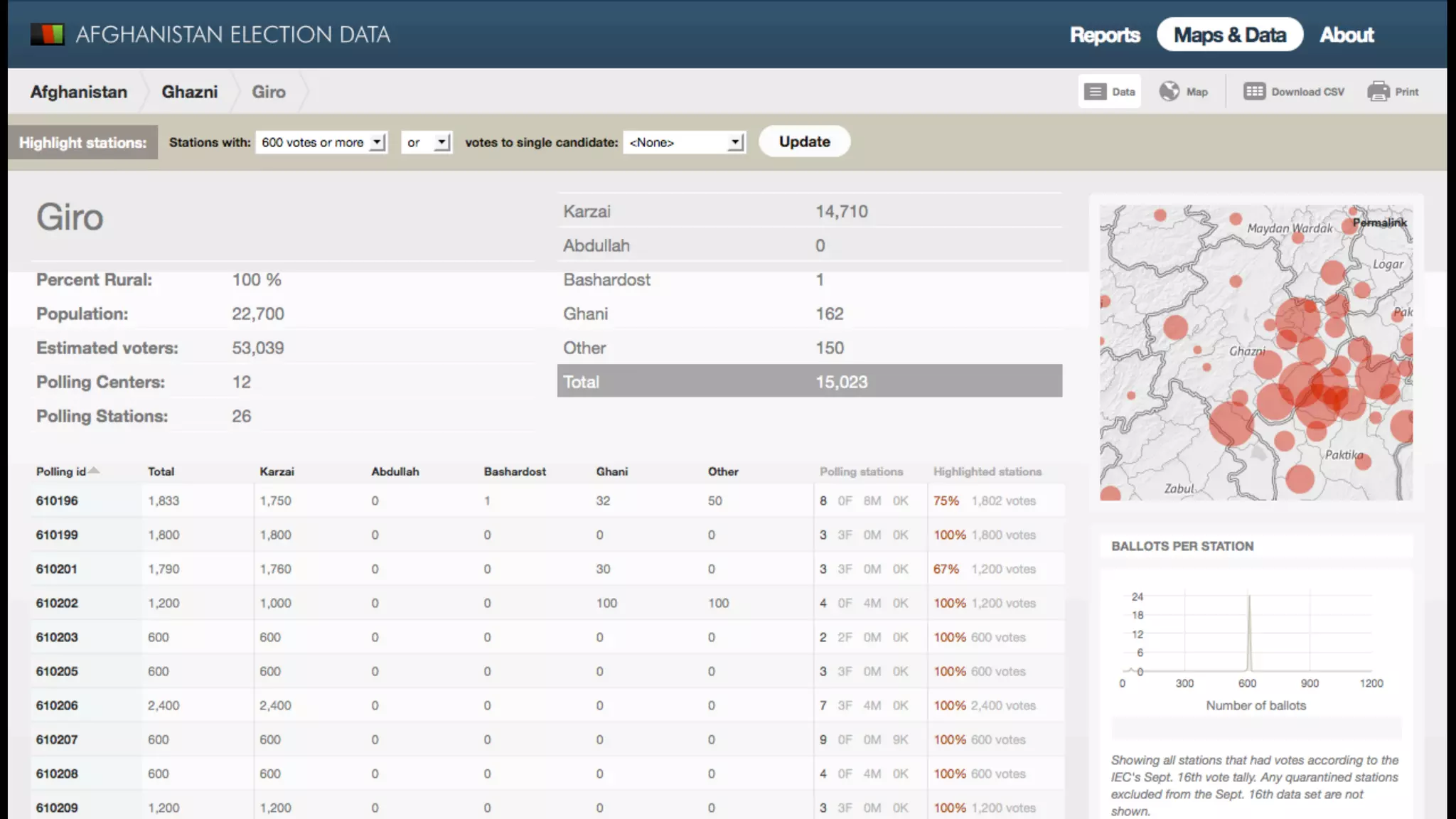Click the BALLOTS PER STATION heading
1456x819 pixels.
coord(1182,546)
